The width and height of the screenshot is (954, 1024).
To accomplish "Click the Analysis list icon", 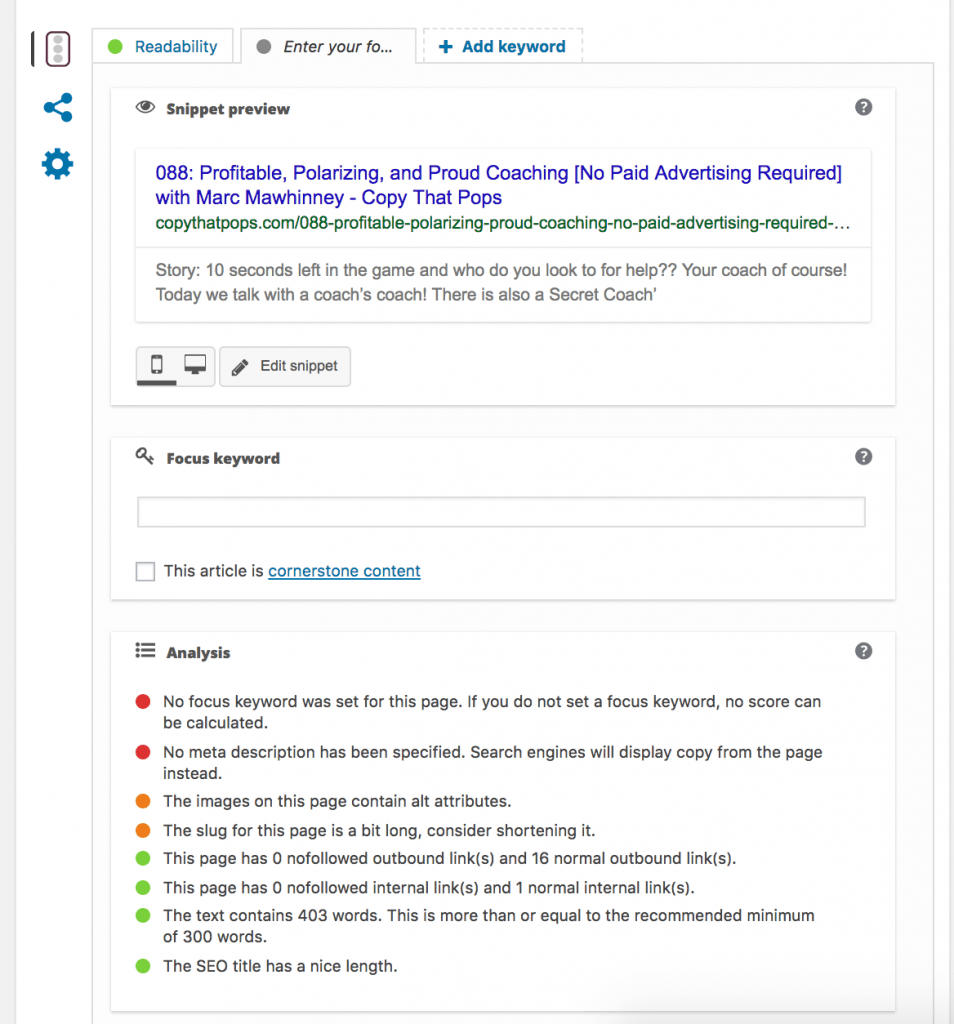I will click(144, 651).
